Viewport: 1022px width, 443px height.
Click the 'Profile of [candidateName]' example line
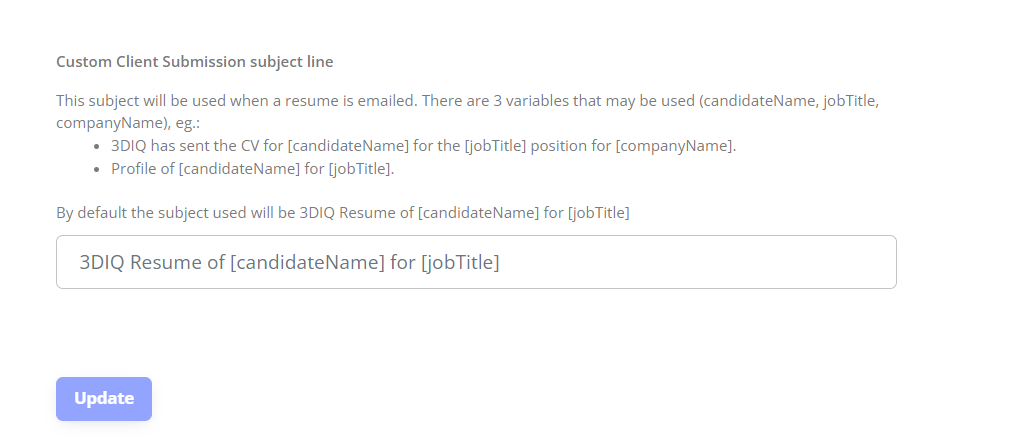point(253,169)
